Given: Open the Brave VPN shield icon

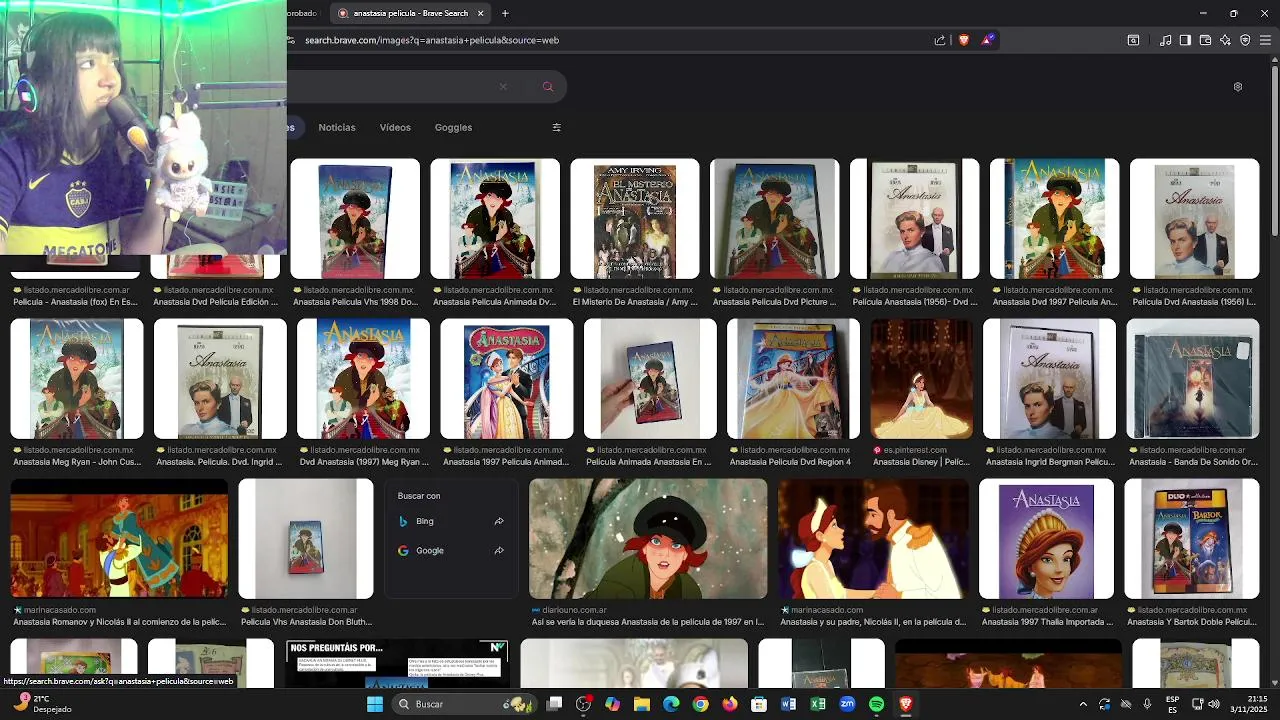Looking at the screenshot, I should click(x=1245, y=40).
